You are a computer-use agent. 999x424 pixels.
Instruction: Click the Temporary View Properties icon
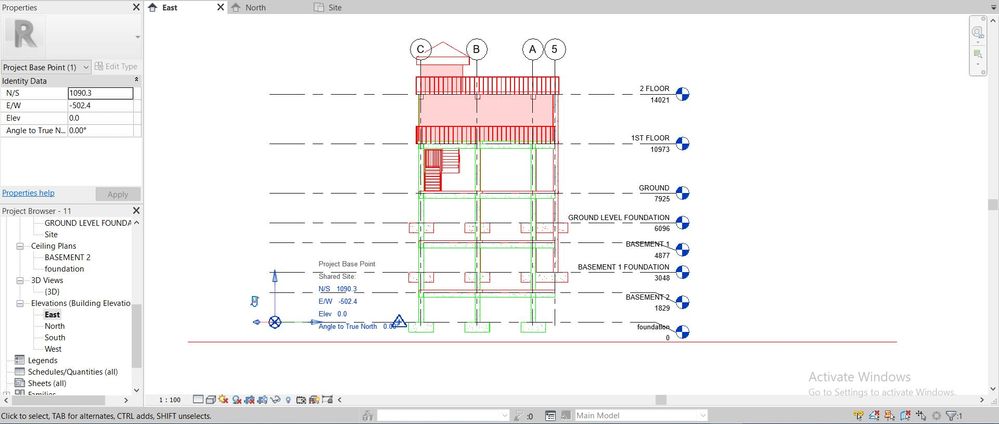301,400
